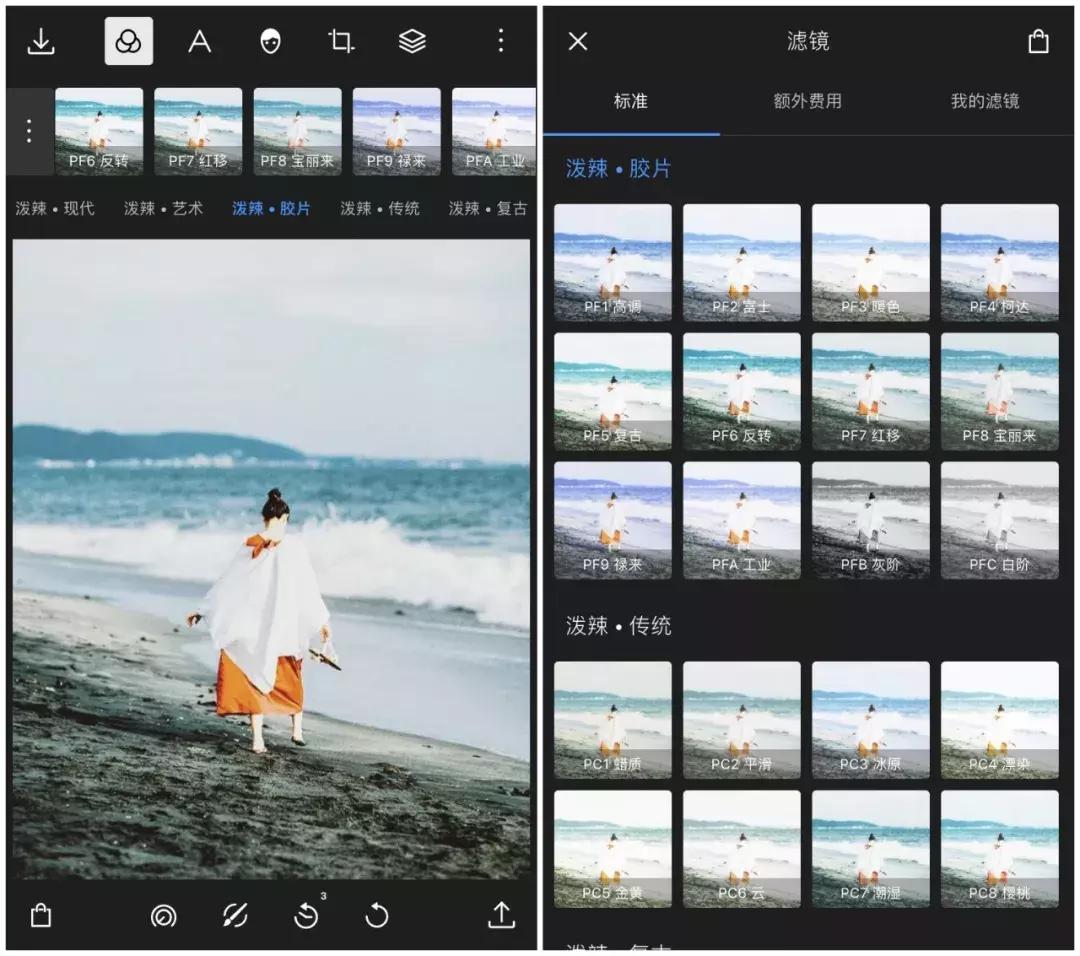Choose PC5 金黄 filter thumbnail
Viewport: 1080px width, 956px height.
coord(613,849)
